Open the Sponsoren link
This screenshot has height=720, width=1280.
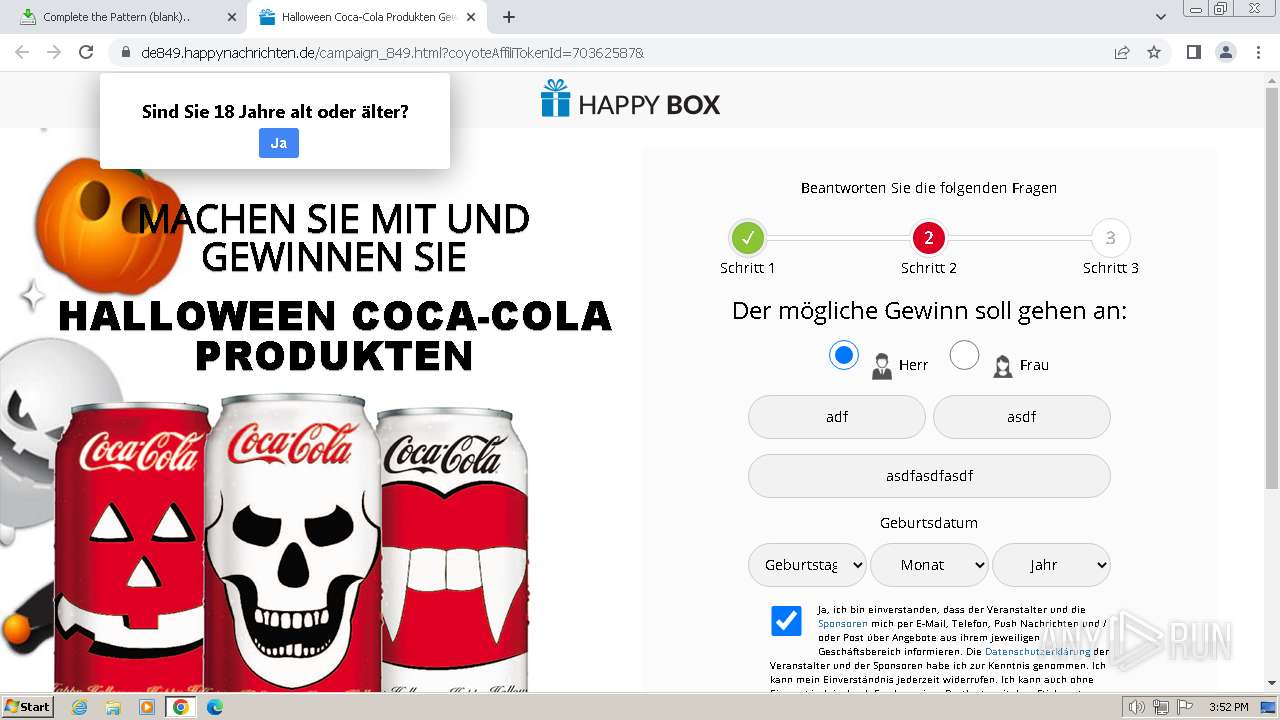842,623
